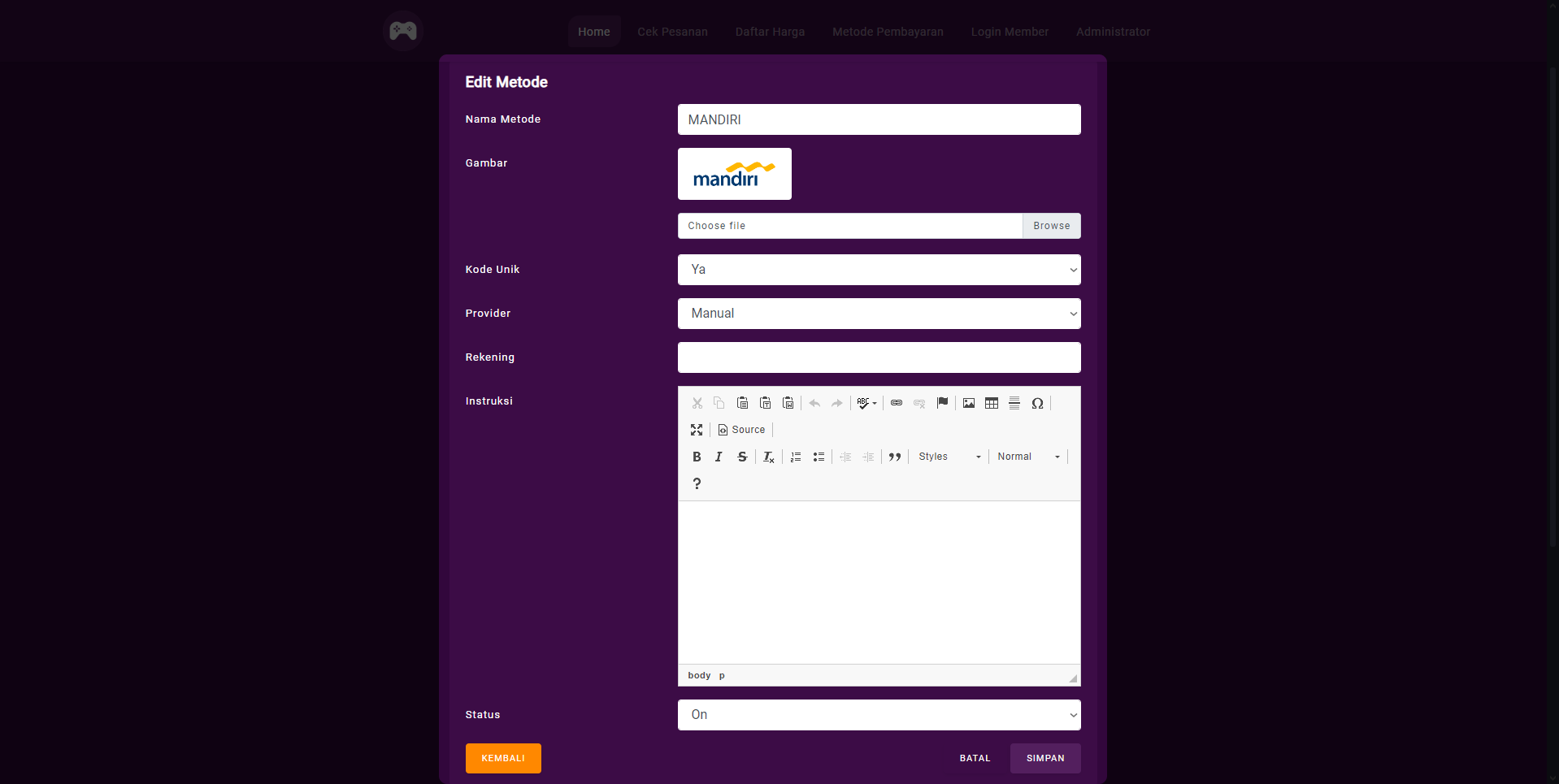Open the Home menu item
1559x784 pixels.
click(594, 32)
